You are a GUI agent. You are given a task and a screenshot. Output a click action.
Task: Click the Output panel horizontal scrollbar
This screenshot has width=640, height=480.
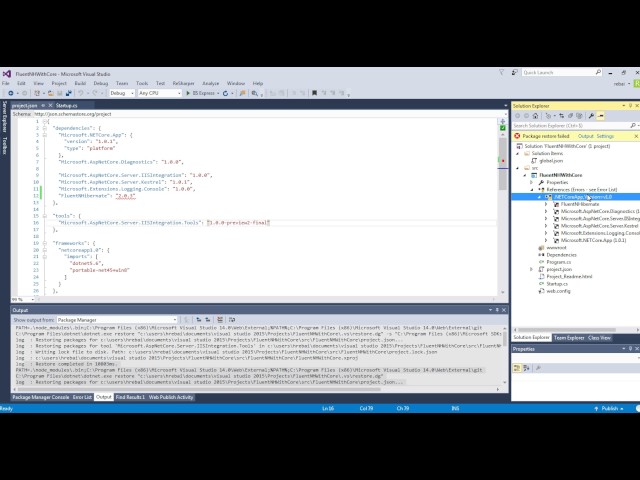[x=198, y=389]
